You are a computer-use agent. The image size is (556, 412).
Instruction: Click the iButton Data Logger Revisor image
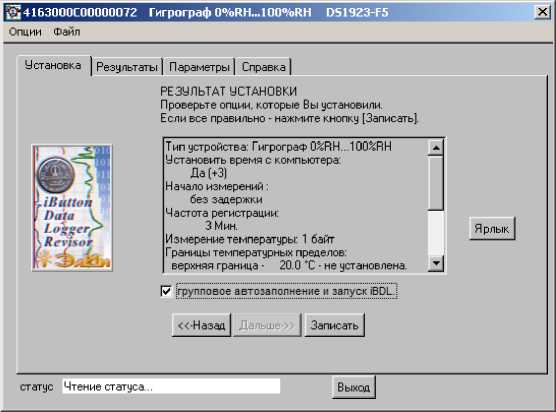[x=72, y=208]
